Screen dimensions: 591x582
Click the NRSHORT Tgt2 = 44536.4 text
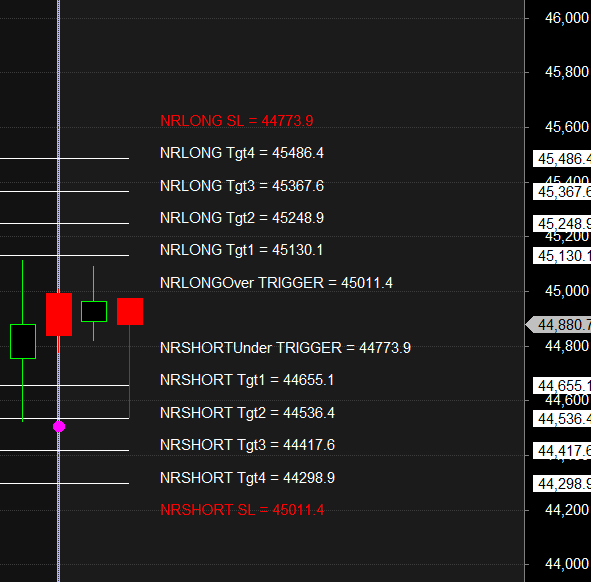tap(247, 413)
